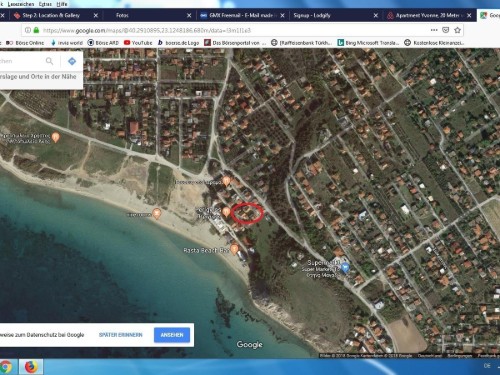Switch to the Apartment Yvonne tab

[x=425, y=15]
